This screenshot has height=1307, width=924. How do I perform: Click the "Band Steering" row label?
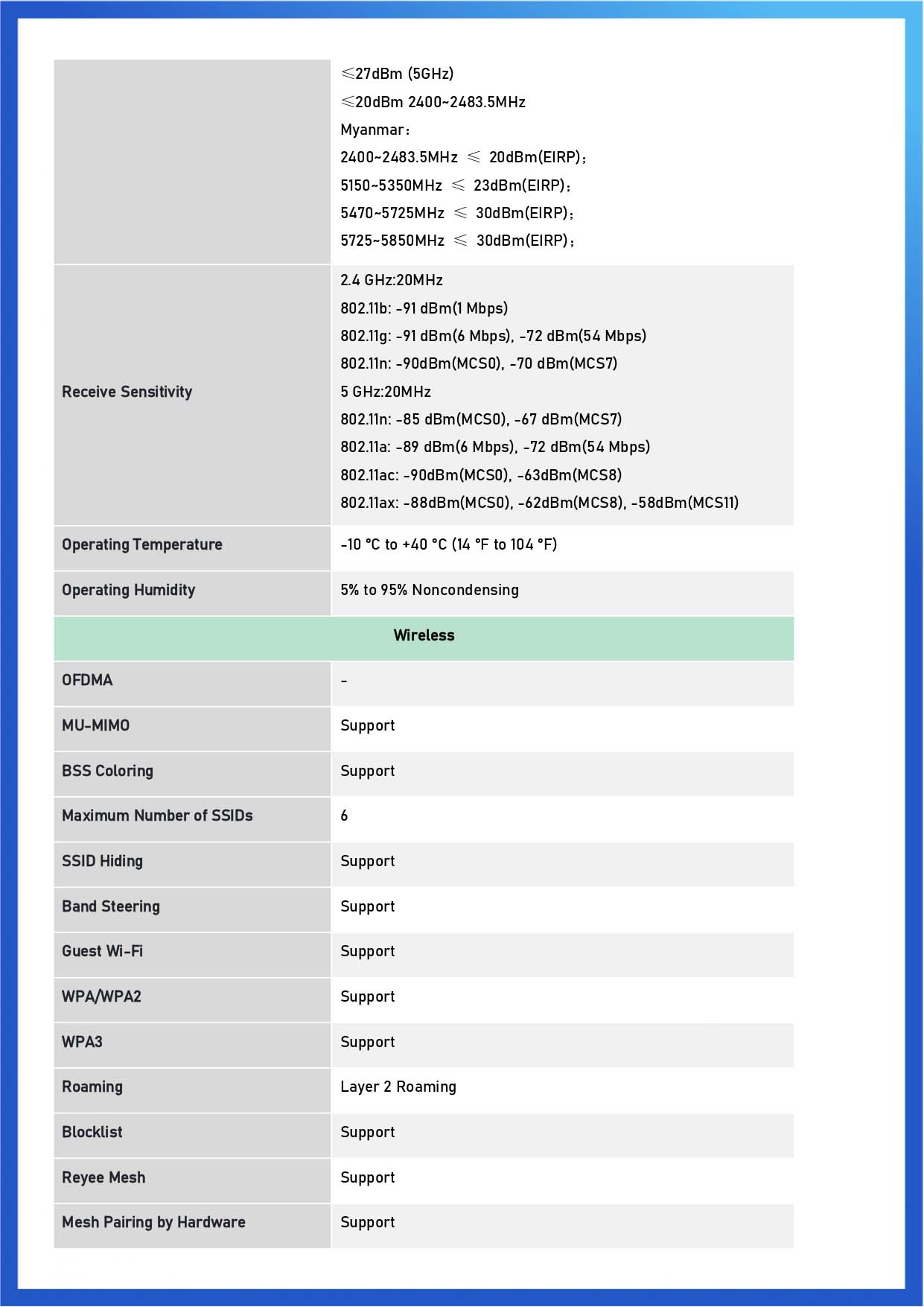tap(111, 906)
